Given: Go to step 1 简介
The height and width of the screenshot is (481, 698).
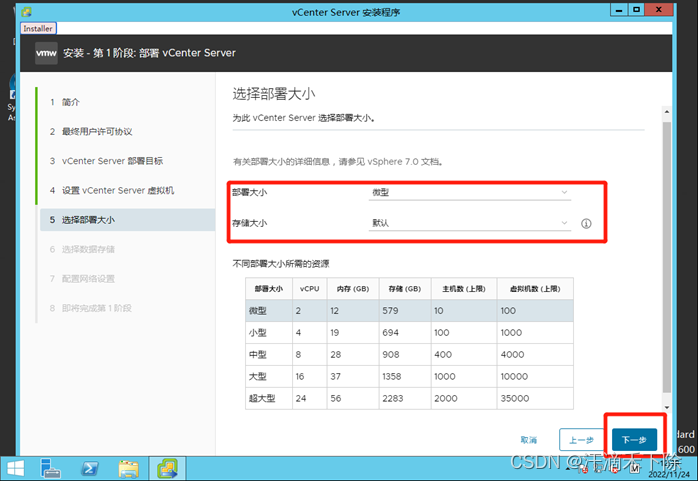Looking at the screenshot, I should click(70, 102).
